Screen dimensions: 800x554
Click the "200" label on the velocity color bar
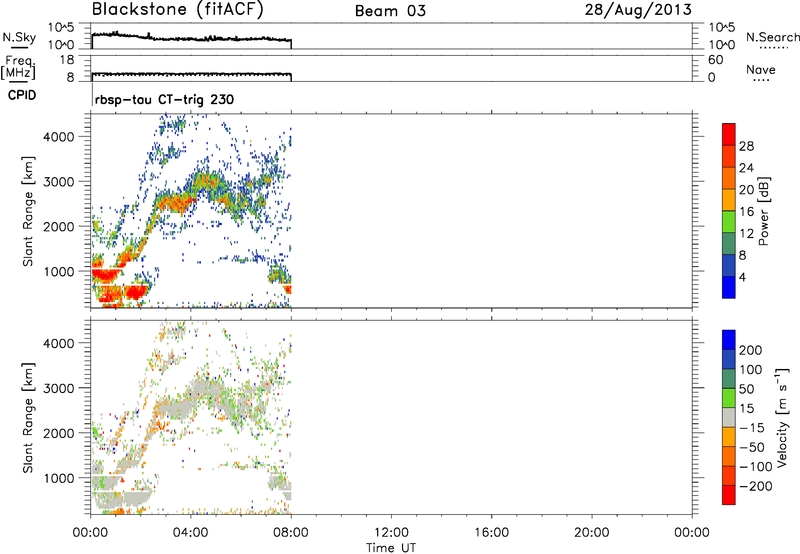tap(750, 350)
